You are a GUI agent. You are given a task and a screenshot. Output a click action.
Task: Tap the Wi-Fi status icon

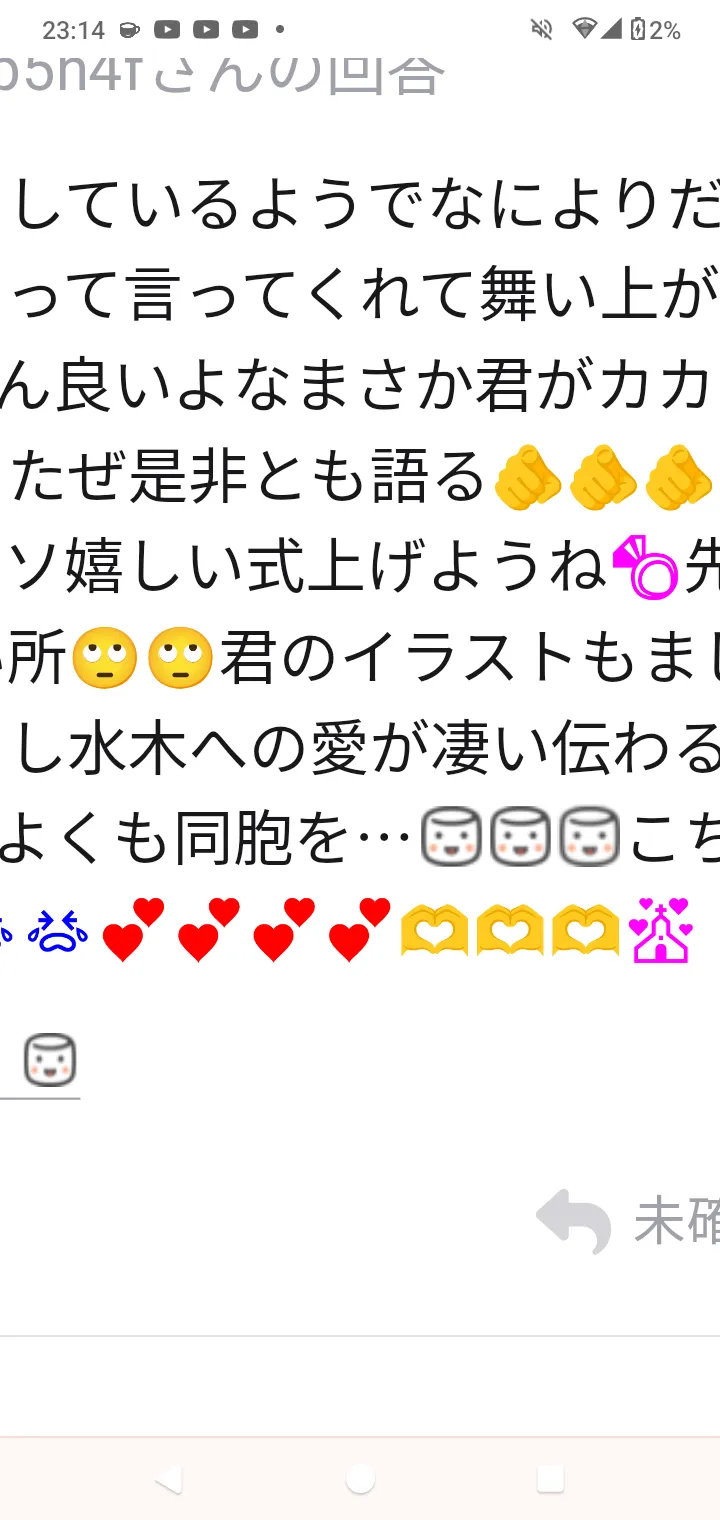click(585, 29)
